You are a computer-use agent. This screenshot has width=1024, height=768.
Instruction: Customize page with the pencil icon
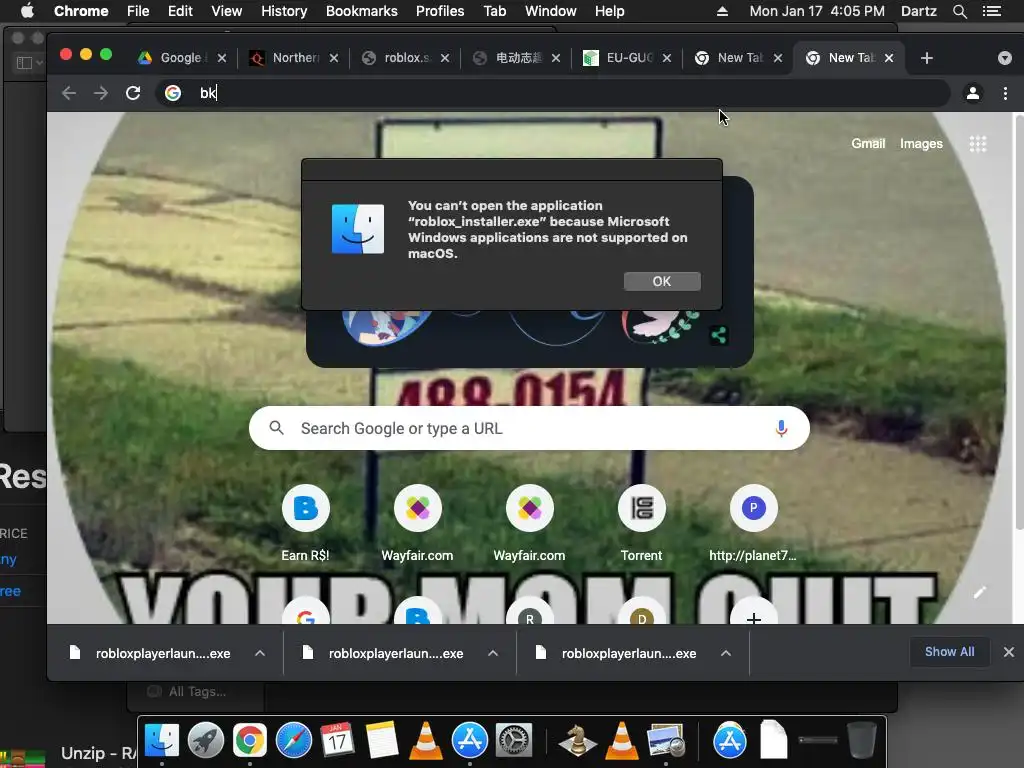[x=980, y=592]
